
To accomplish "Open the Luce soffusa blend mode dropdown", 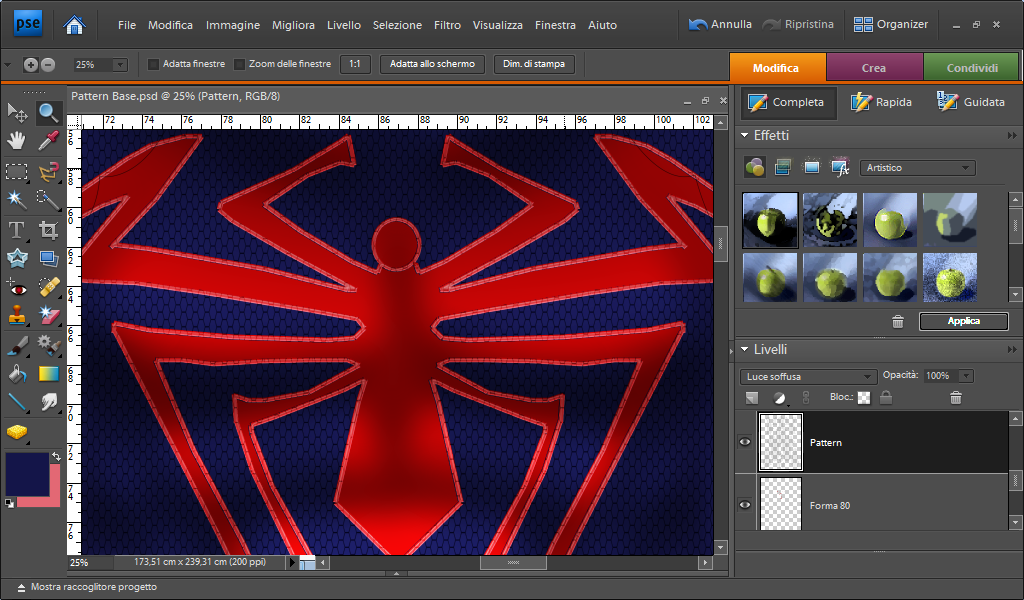I will click(x=808, y=377).
